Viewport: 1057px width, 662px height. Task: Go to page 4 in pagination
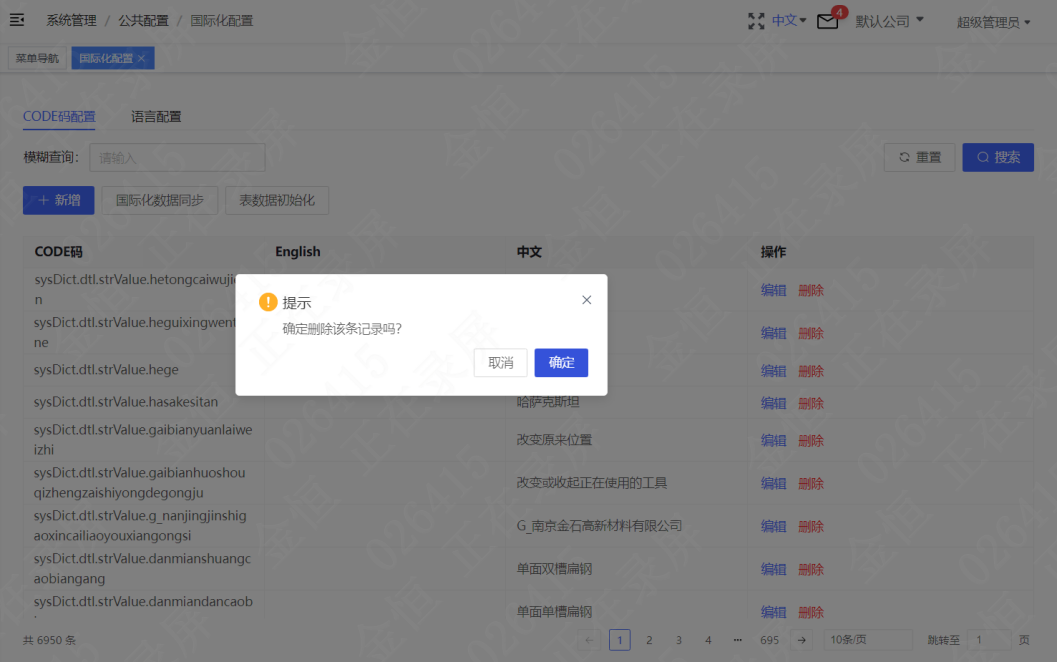pyautogui.click(x=708, y=640)
